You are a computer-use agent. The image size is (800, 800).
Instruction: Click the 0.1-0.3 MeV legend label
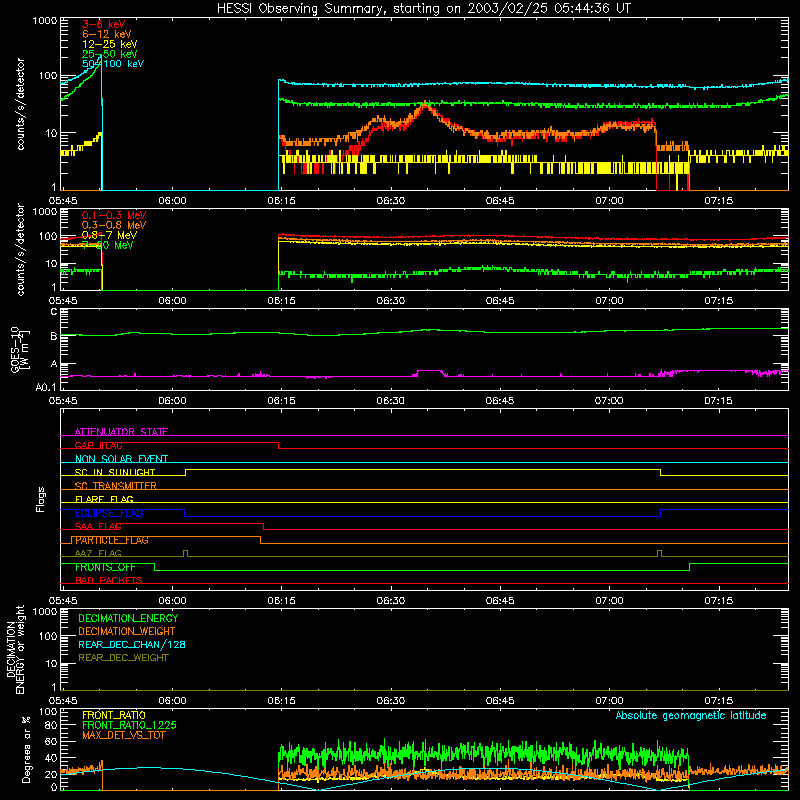[114, 215]
